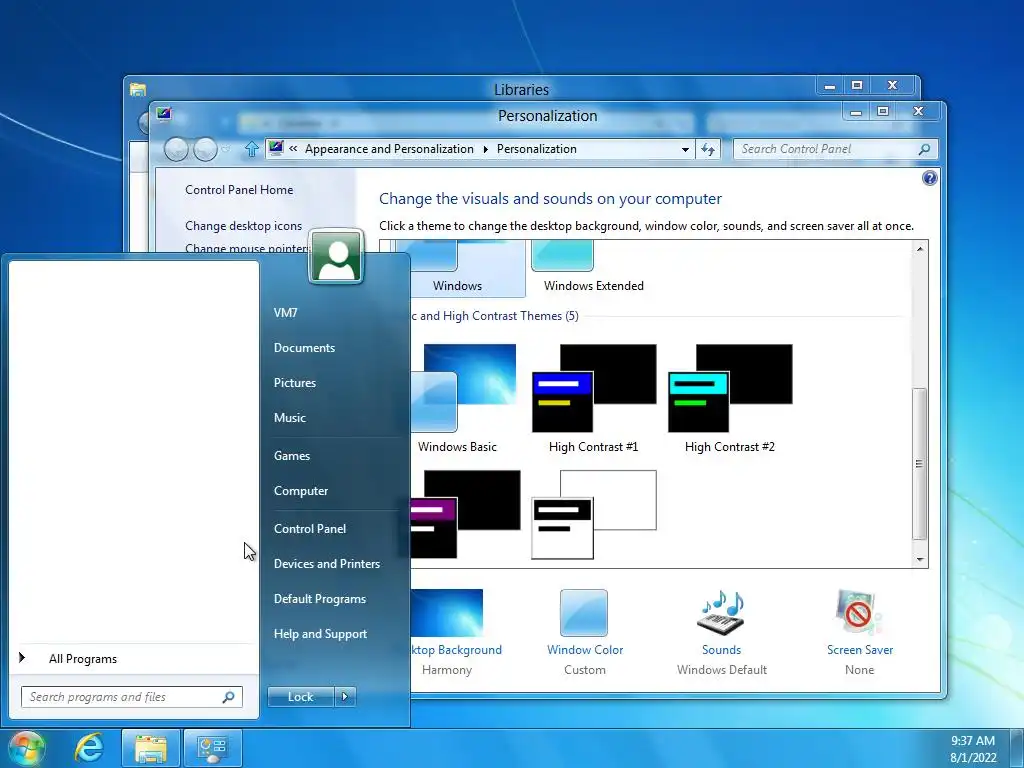Image resolution: width=1024 pixels, height=768 pixels.
Task: Select the High Contrast #1 theme
Action: 594,398
